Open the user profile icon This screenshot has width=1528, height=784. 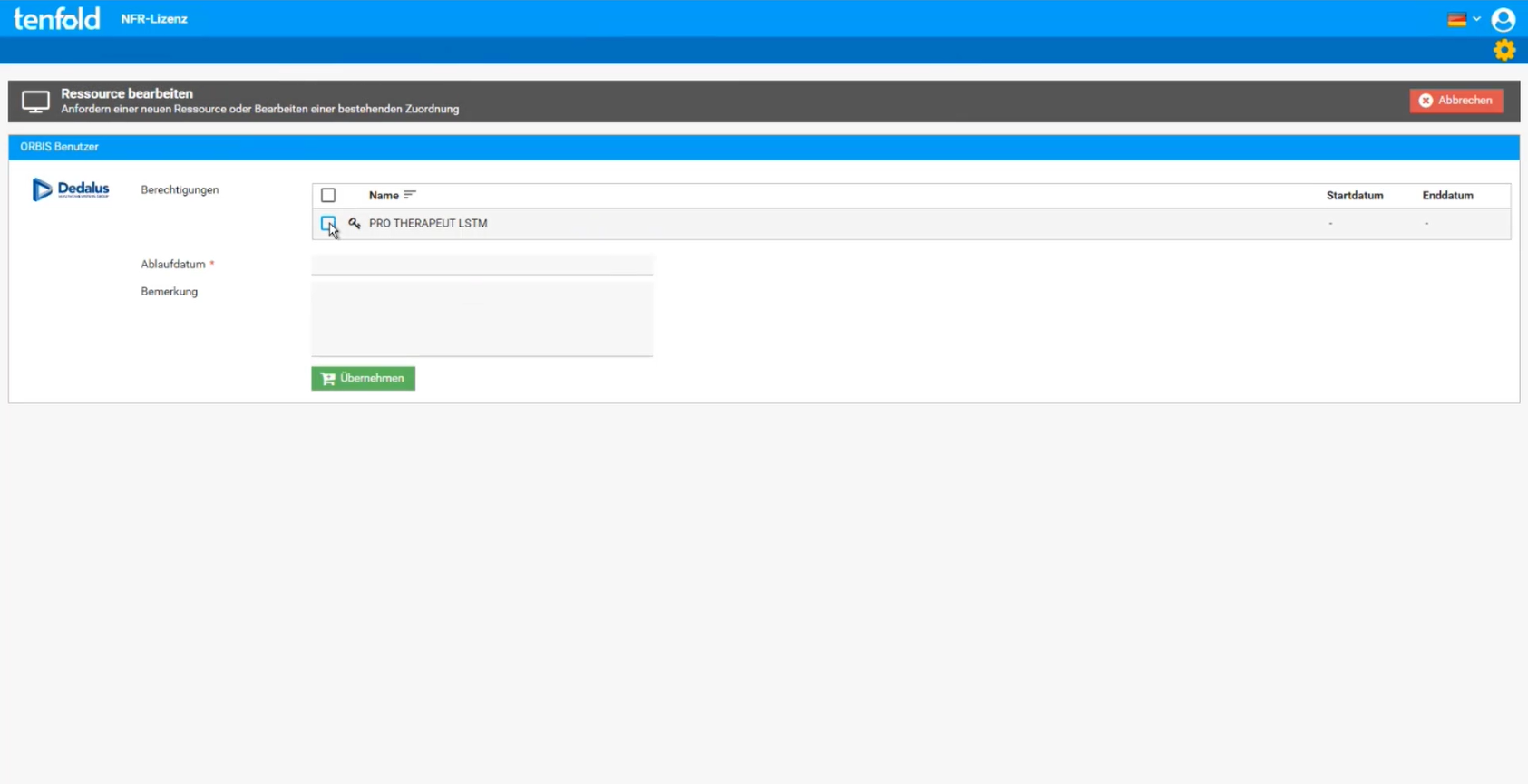(1503, 20)
